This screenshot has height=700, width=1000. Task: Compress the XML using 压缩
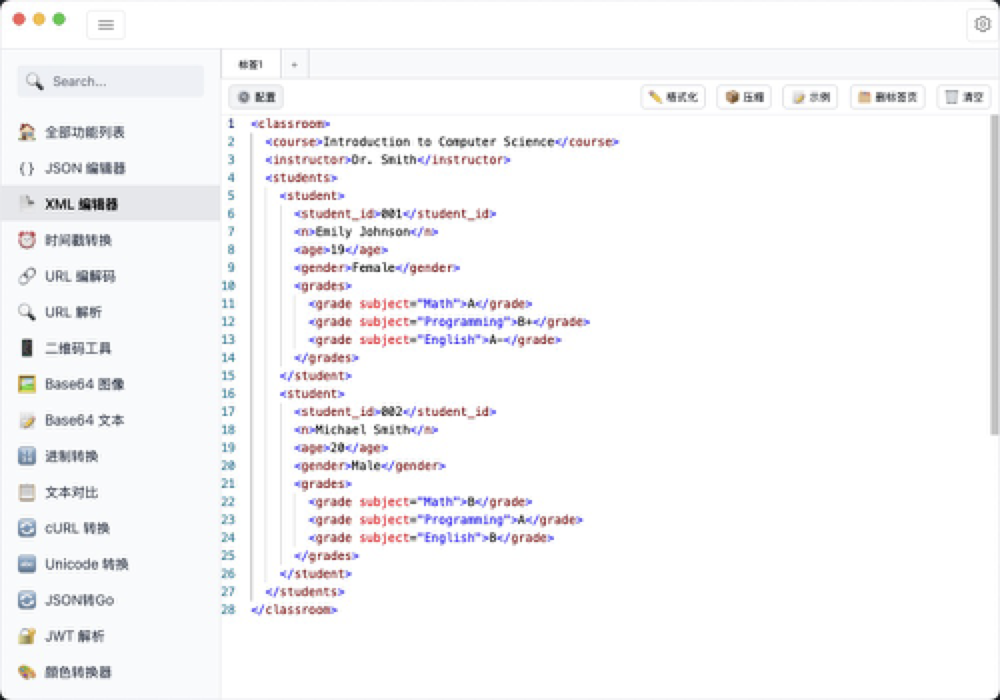click(742, 96)
